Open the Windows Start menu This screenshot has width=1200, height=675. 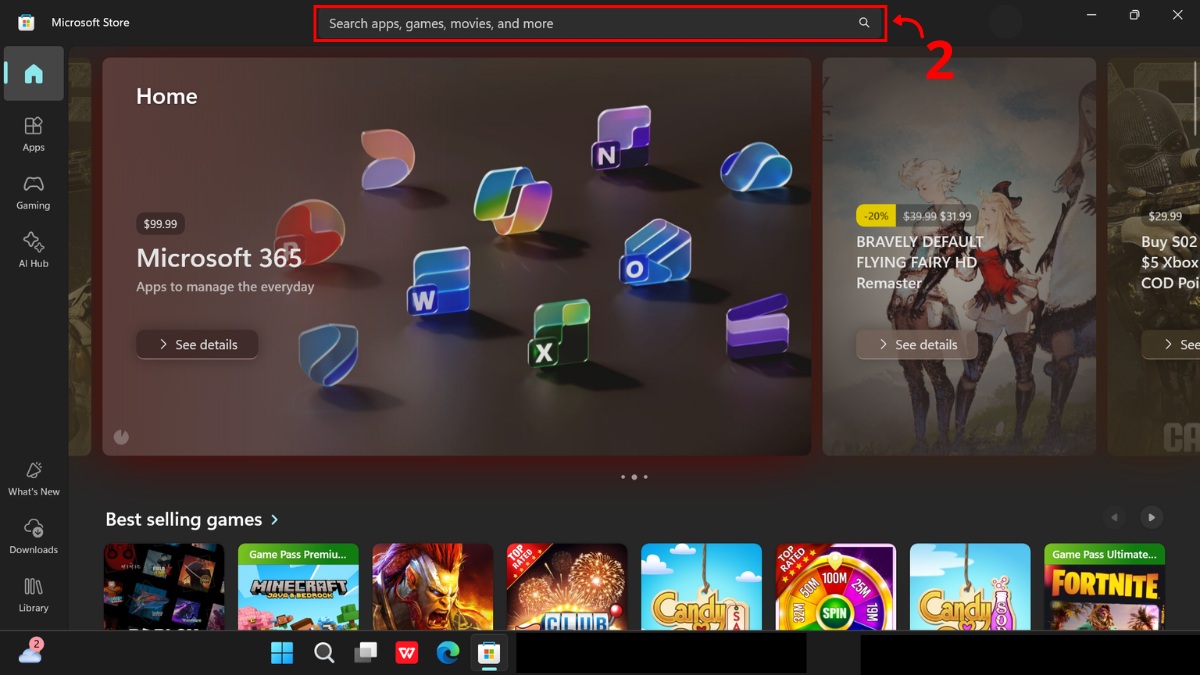tap(282, 653)
